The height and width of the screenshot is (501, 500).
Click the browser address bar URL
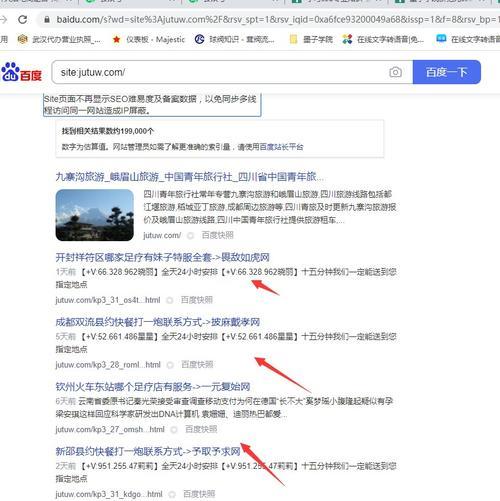pyautogui.click(x=277, y=20)
